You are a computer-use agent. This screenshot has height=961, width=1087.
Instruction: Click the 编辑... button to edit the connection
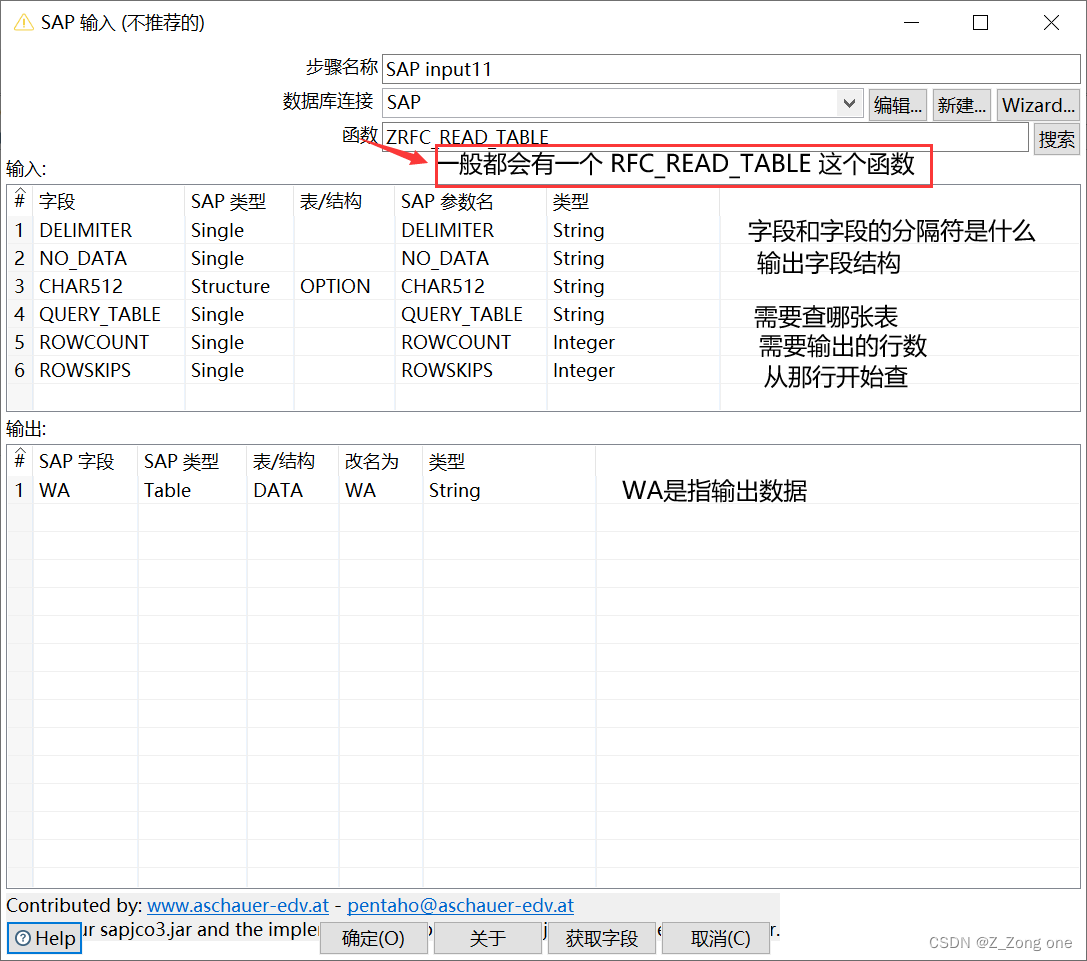[897, 105]
